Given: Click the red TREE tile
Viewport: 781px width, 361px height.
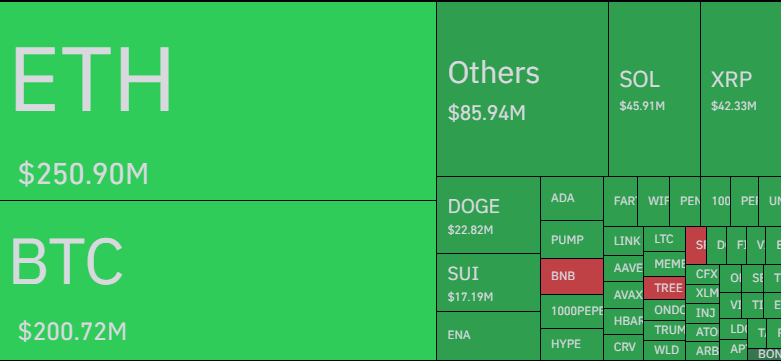Looking at the screenshot, I should 664,288.
